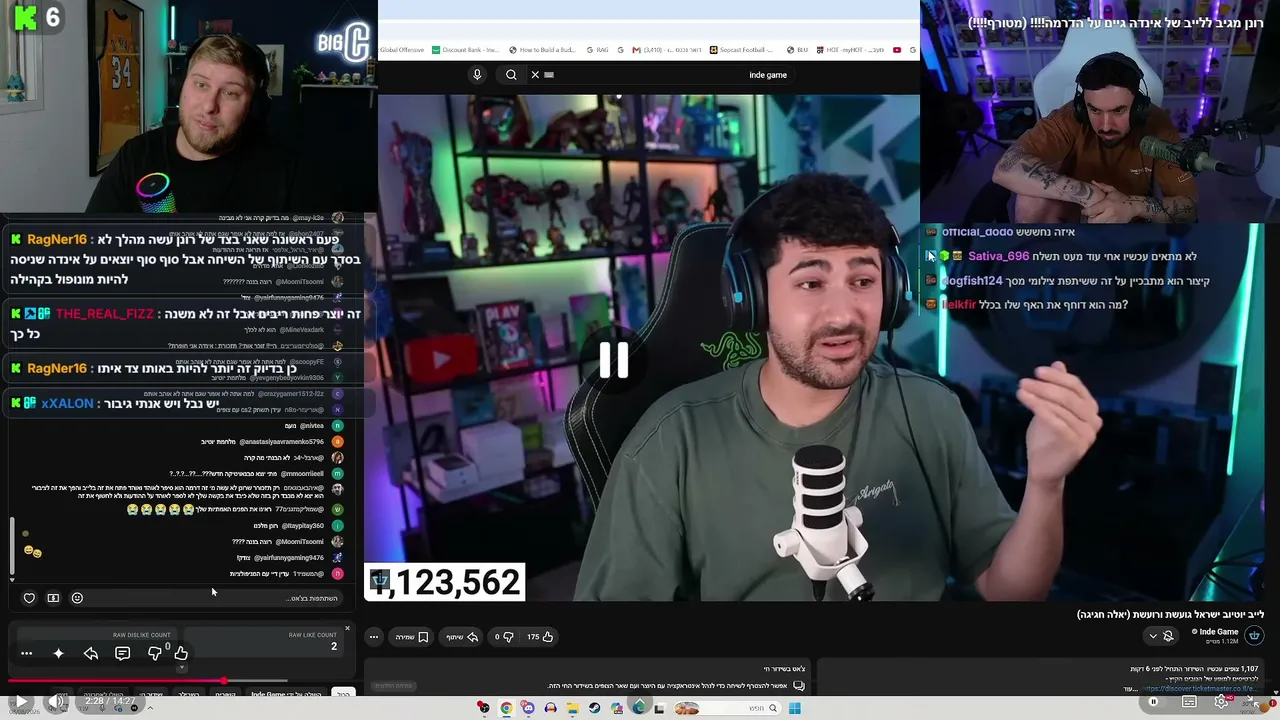
Task: Click the raw like count value 2
Action: coord(334,646)
